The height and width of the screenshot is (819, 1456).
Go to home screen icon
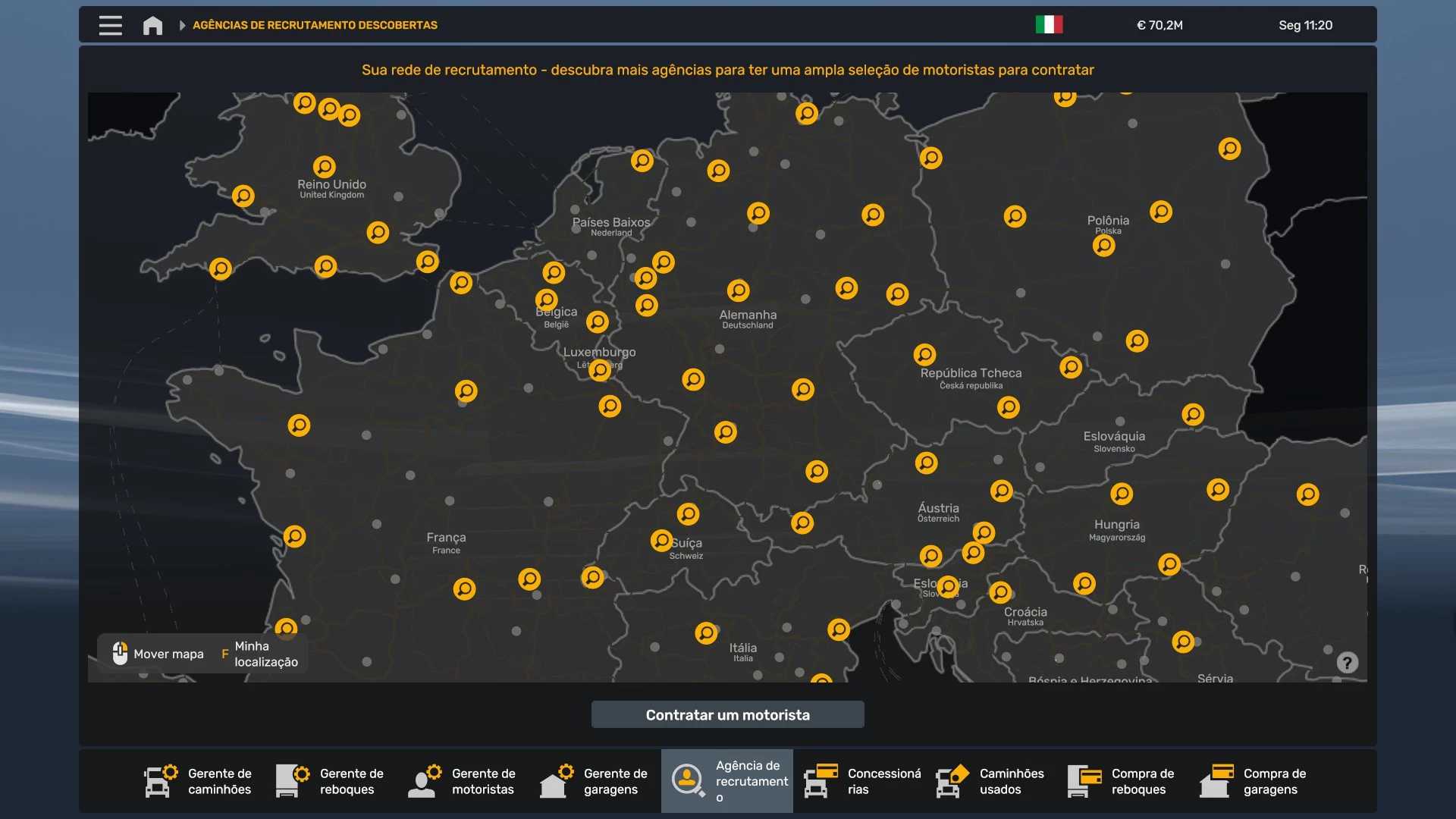pos(152,25)
